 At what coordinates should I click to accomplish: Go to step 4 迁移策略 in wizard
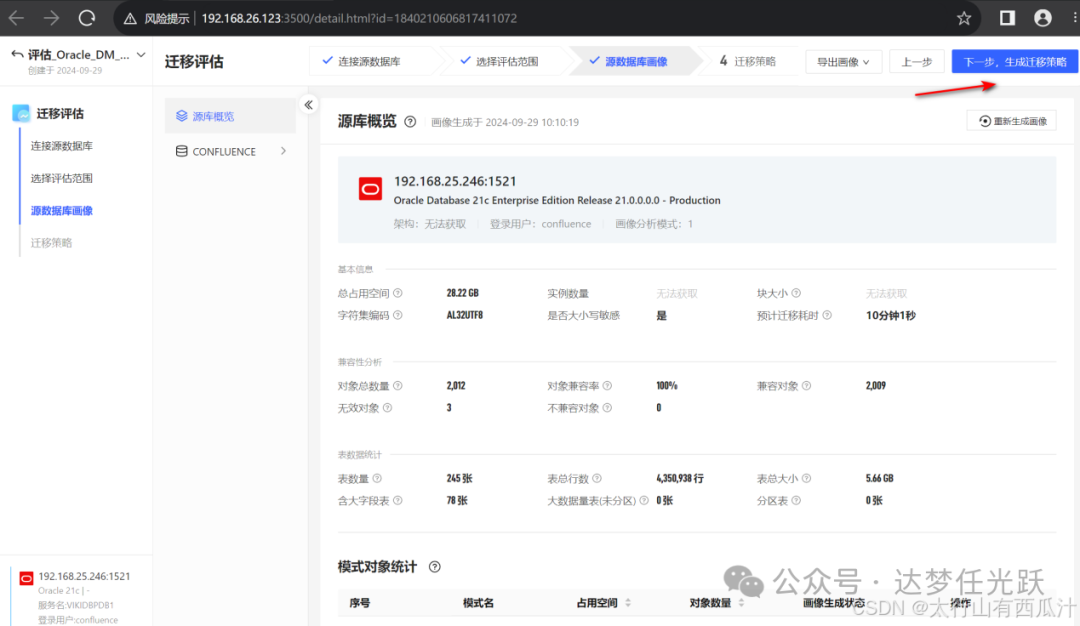747,61
